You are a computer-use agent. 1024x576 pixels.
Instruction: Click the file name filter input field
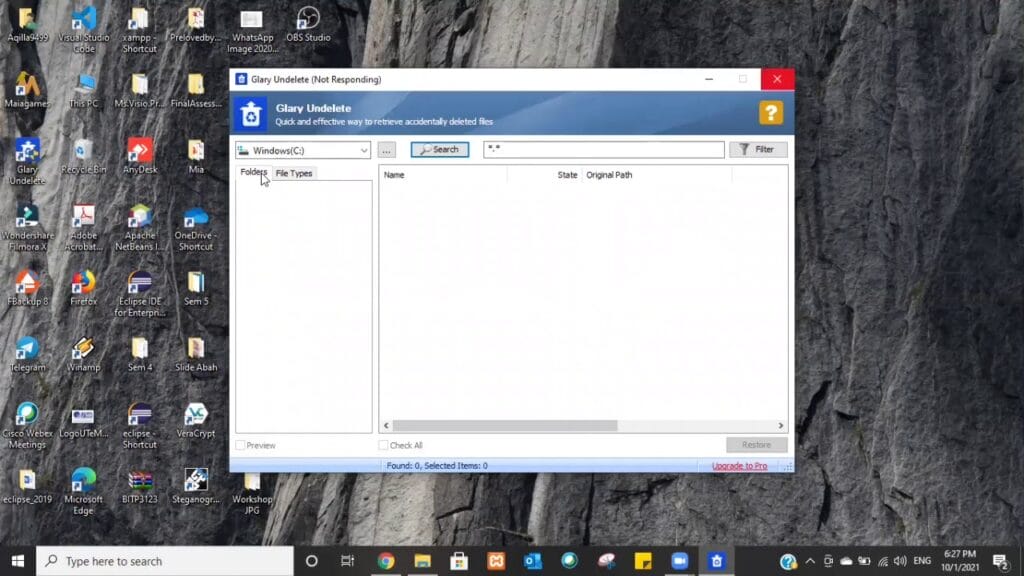[603, 150]
